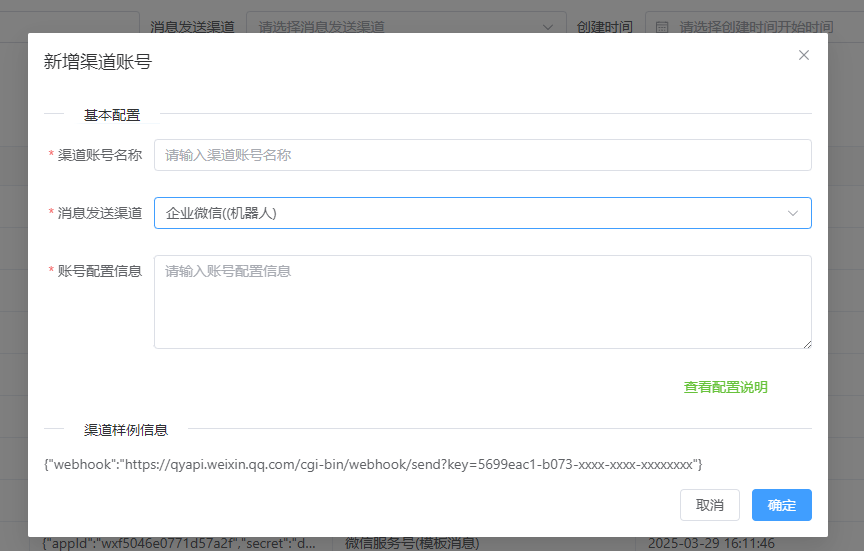Click the 取消 button
Image resolution: width=864 pixels, height=551 pixels.
tap(709, 505)
